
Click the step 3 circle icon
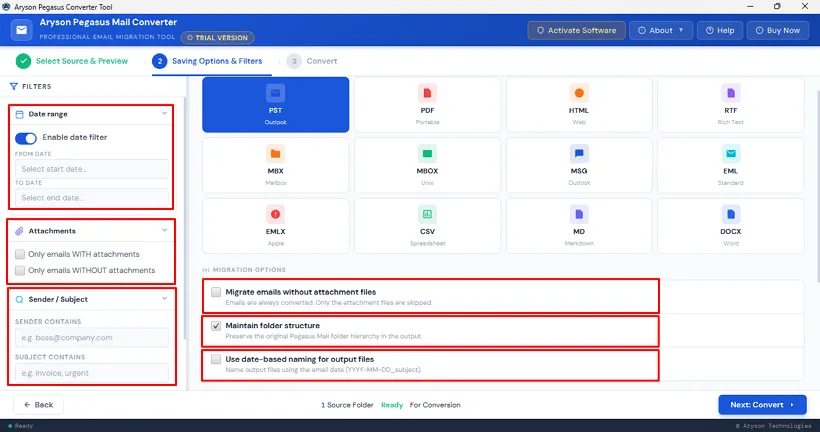click(x=294, y=61)
